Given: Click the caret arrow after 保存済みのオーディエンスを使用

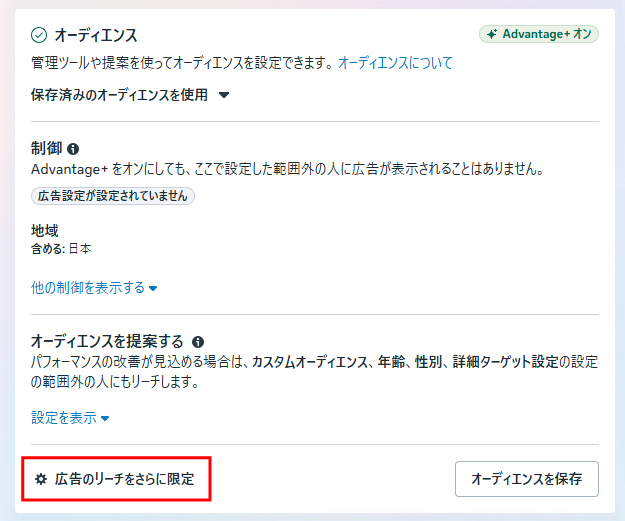Looking at the screenshot, I should (x=224, y=96).
